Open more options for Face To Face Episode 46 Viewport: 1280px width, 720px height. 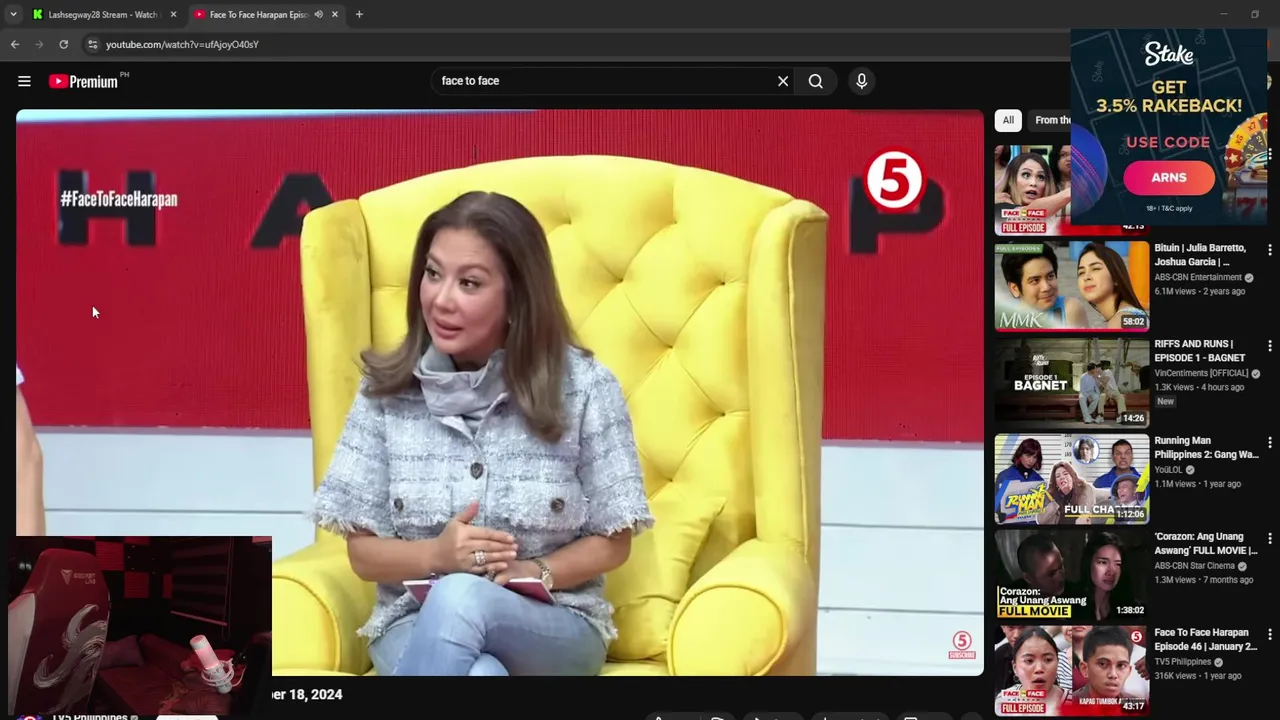[1269, 634]
